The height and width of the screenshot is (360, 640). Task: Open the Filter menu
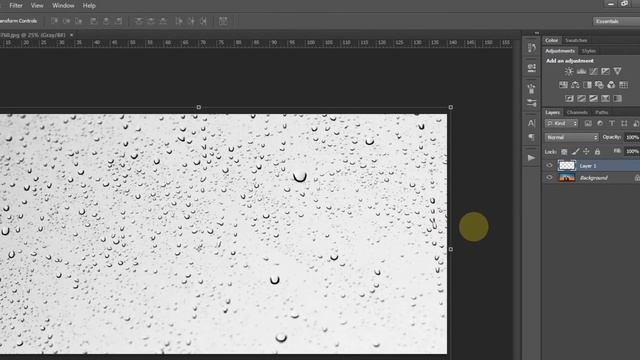click(x=16, y=6)
